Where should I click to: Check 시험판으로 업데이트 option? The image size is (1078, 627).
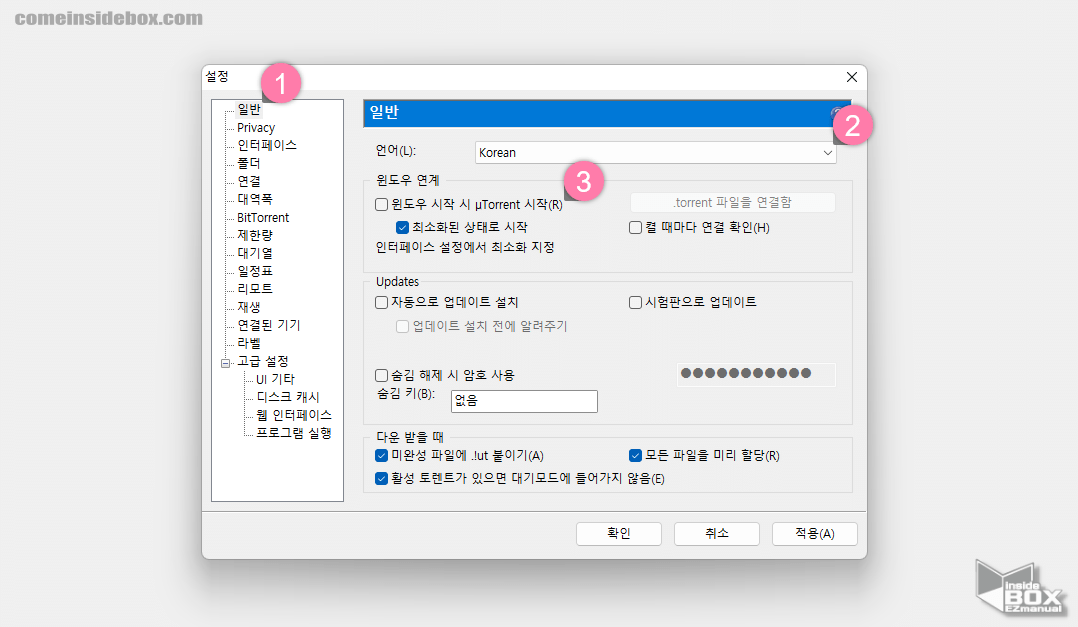(x=635, y=302)
